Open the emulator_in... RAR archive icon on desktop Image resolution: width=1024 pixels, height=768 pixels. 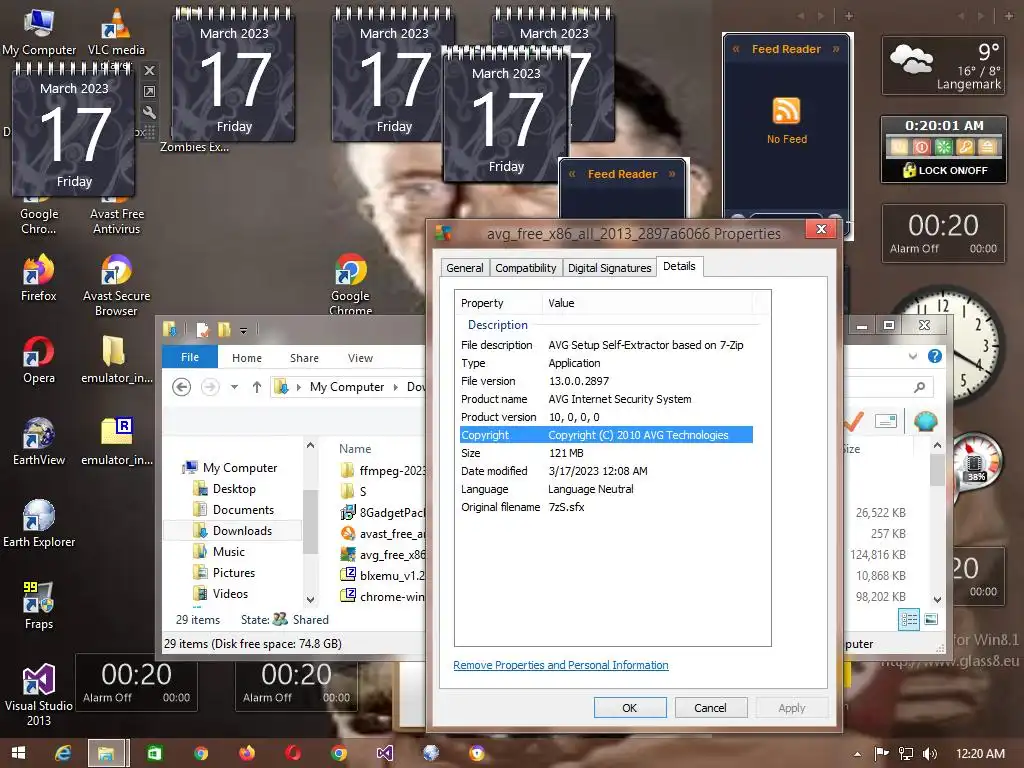click(x=116, y=441)
